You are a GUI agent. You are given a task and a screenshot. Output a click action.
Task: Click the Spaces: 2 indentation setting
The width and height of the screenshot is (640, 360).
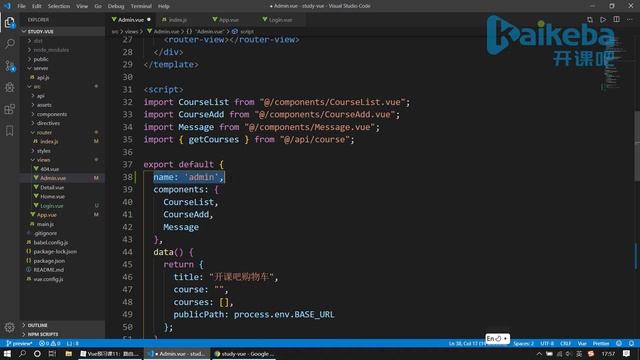point(524,344)
